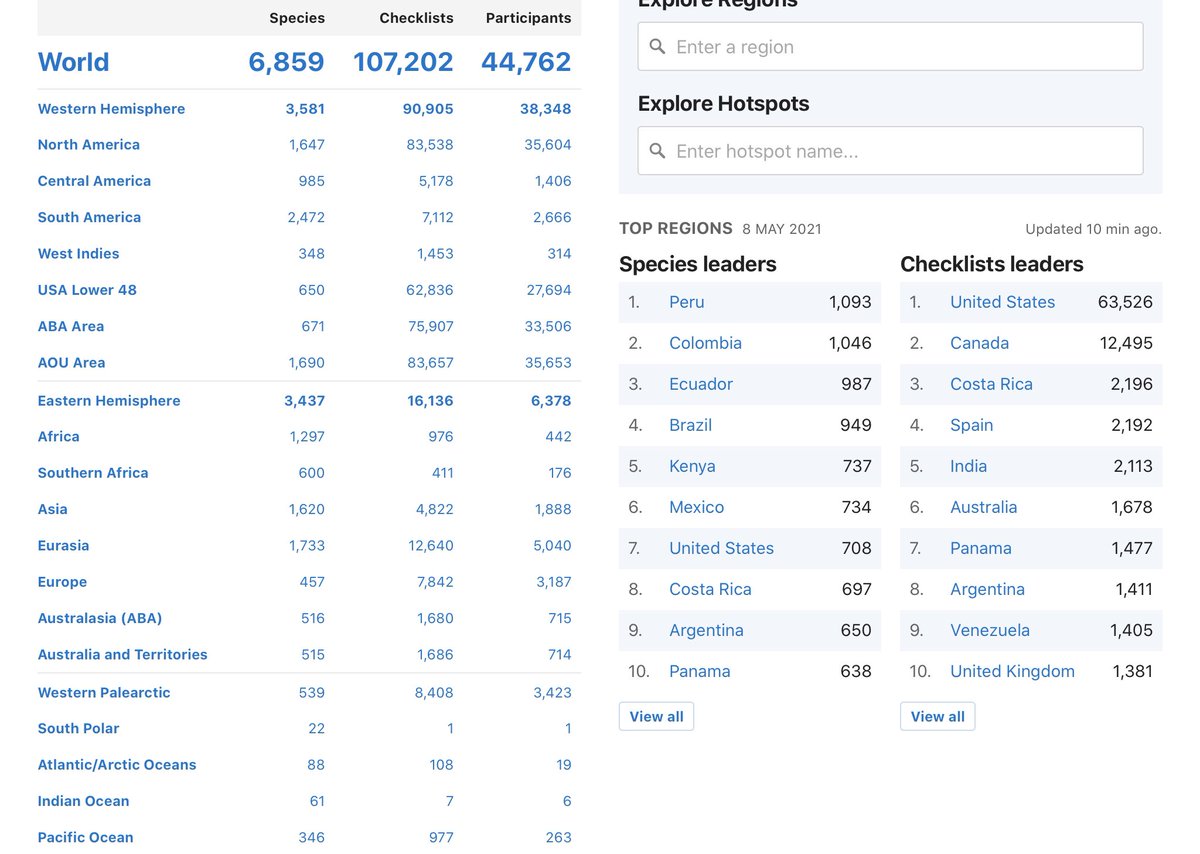Open the World region link
This screenshot has width=1200, height=854.
point(73,62)
